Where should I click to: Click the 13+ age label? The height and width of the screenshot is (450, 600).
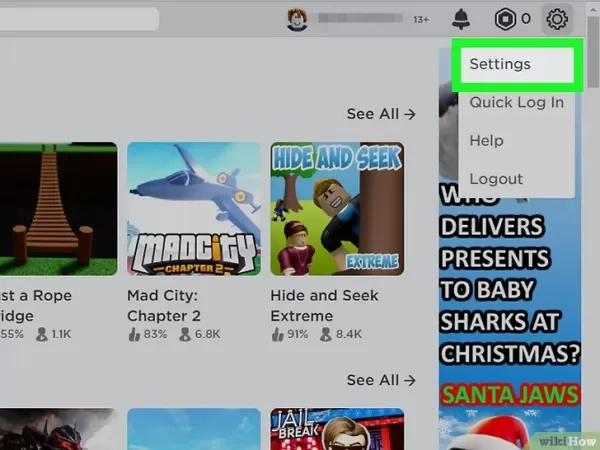pos(421,20)
